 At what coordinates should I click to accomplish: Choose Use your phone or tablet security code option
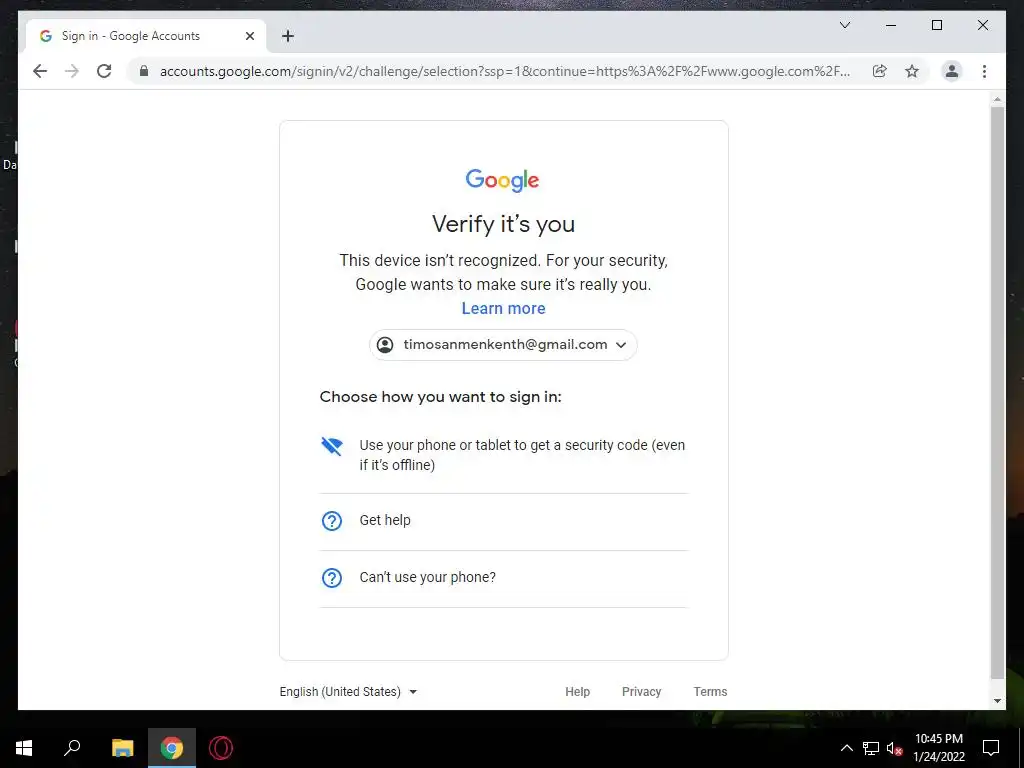[504, 455]
